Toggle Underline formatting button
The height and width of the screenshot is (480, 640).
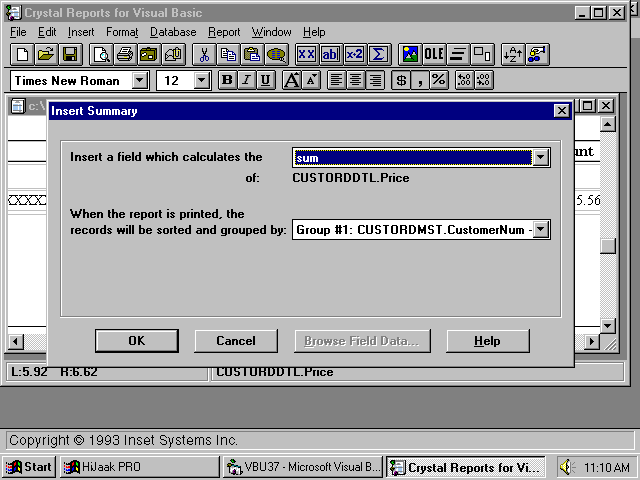265,80
